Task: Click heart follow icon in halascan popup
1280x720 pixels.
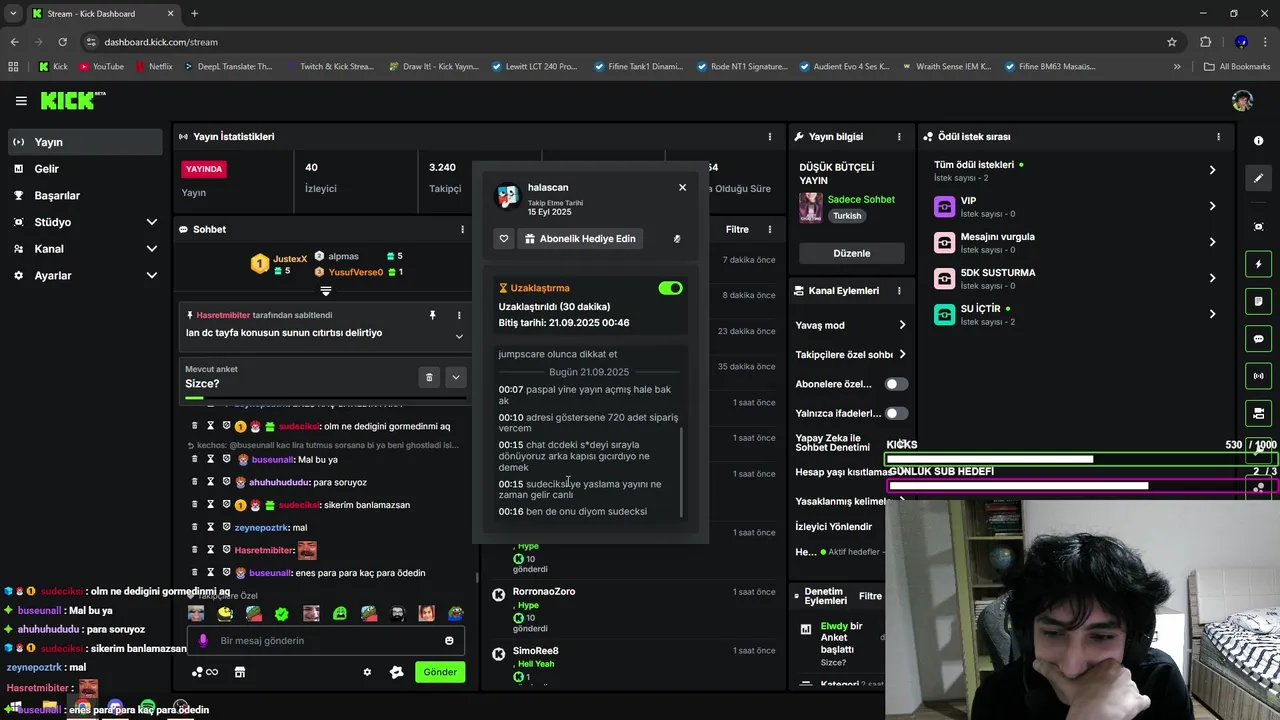Action: [x=504, y=239]
